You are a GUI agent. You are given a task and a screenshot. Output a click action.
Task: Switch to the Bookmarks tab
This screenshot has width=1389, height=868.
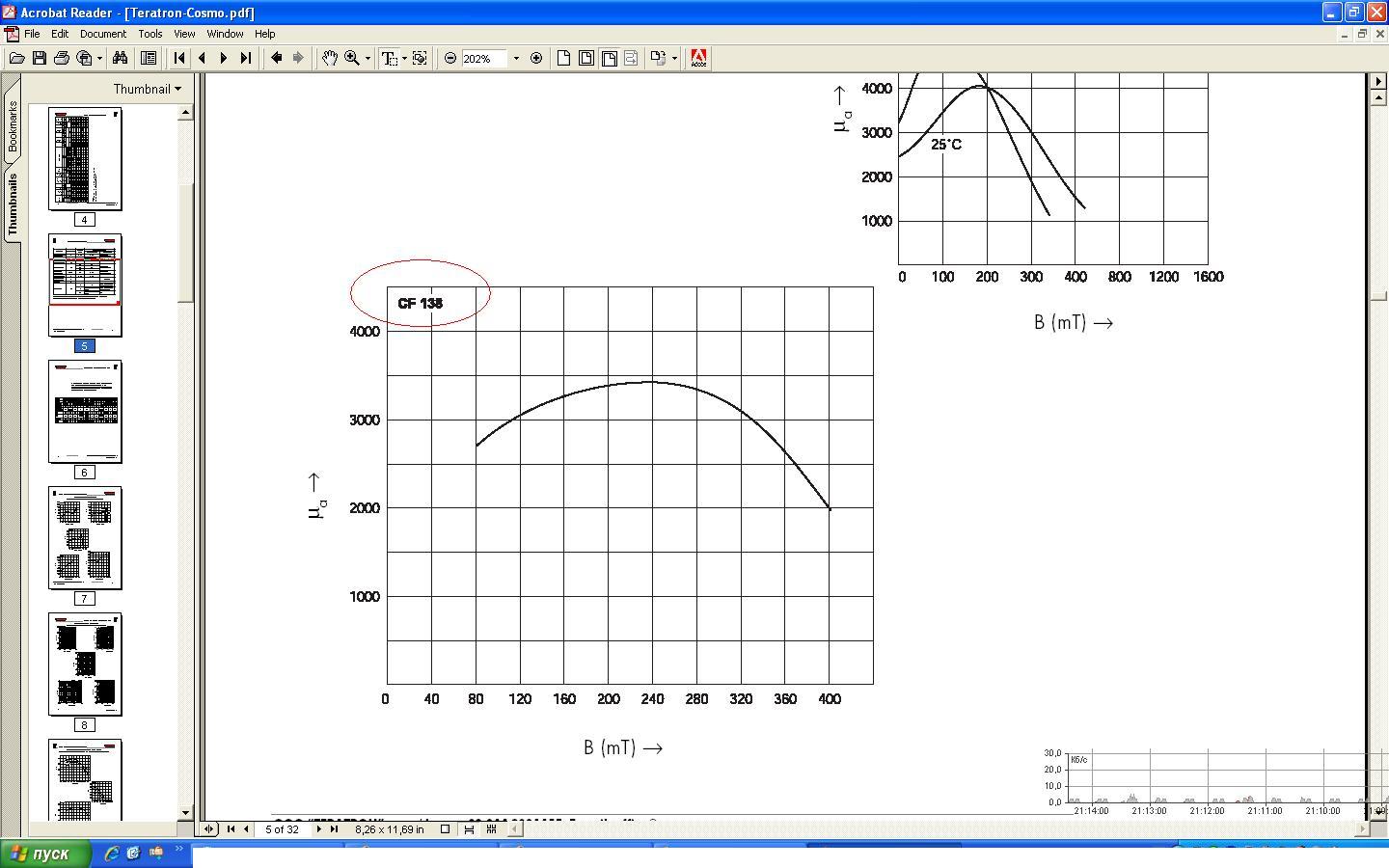[13, 127]
